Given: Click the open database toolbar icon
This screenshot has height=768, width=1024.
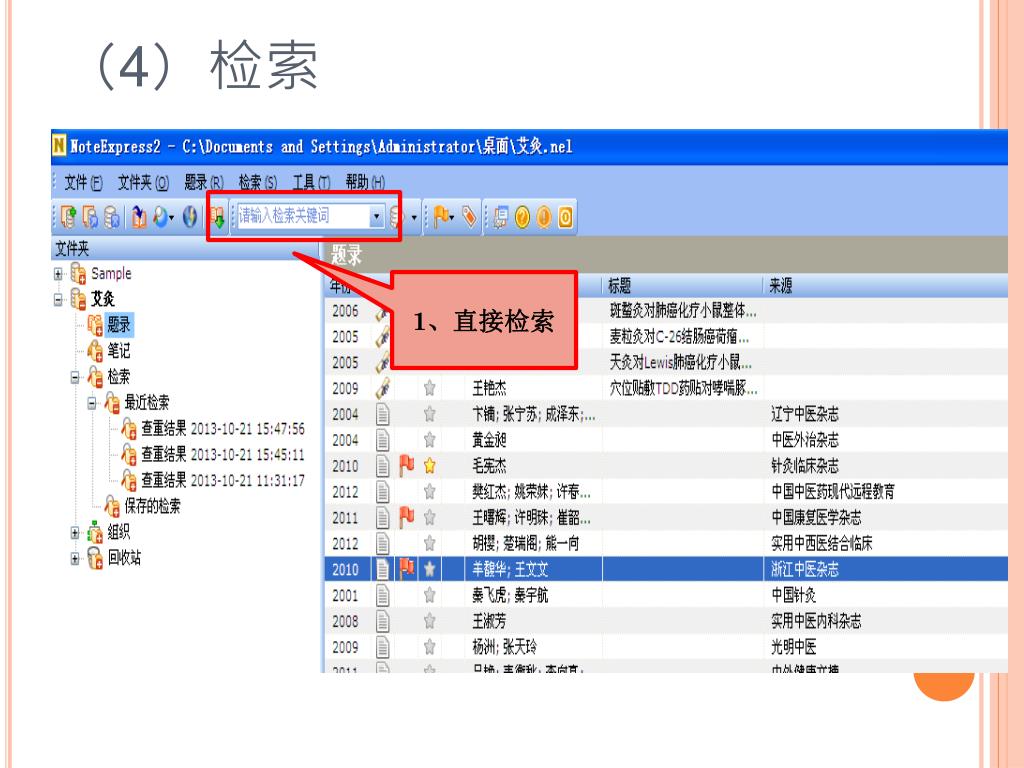Looking at the screenshot, I should click(x=90, y=217).
